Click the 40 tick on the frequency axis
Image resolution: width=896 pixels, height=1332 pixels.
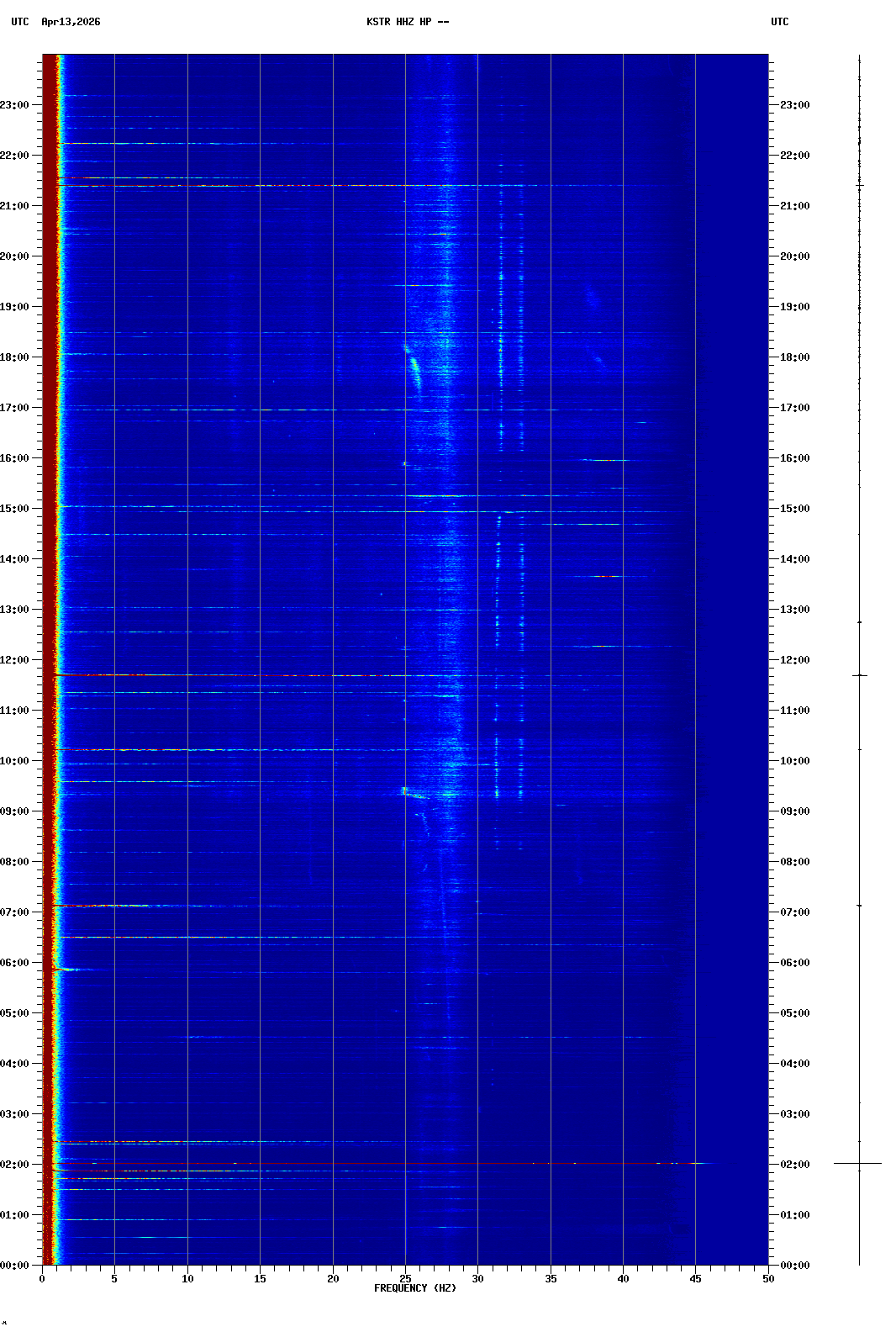[x=623, y=1278]
